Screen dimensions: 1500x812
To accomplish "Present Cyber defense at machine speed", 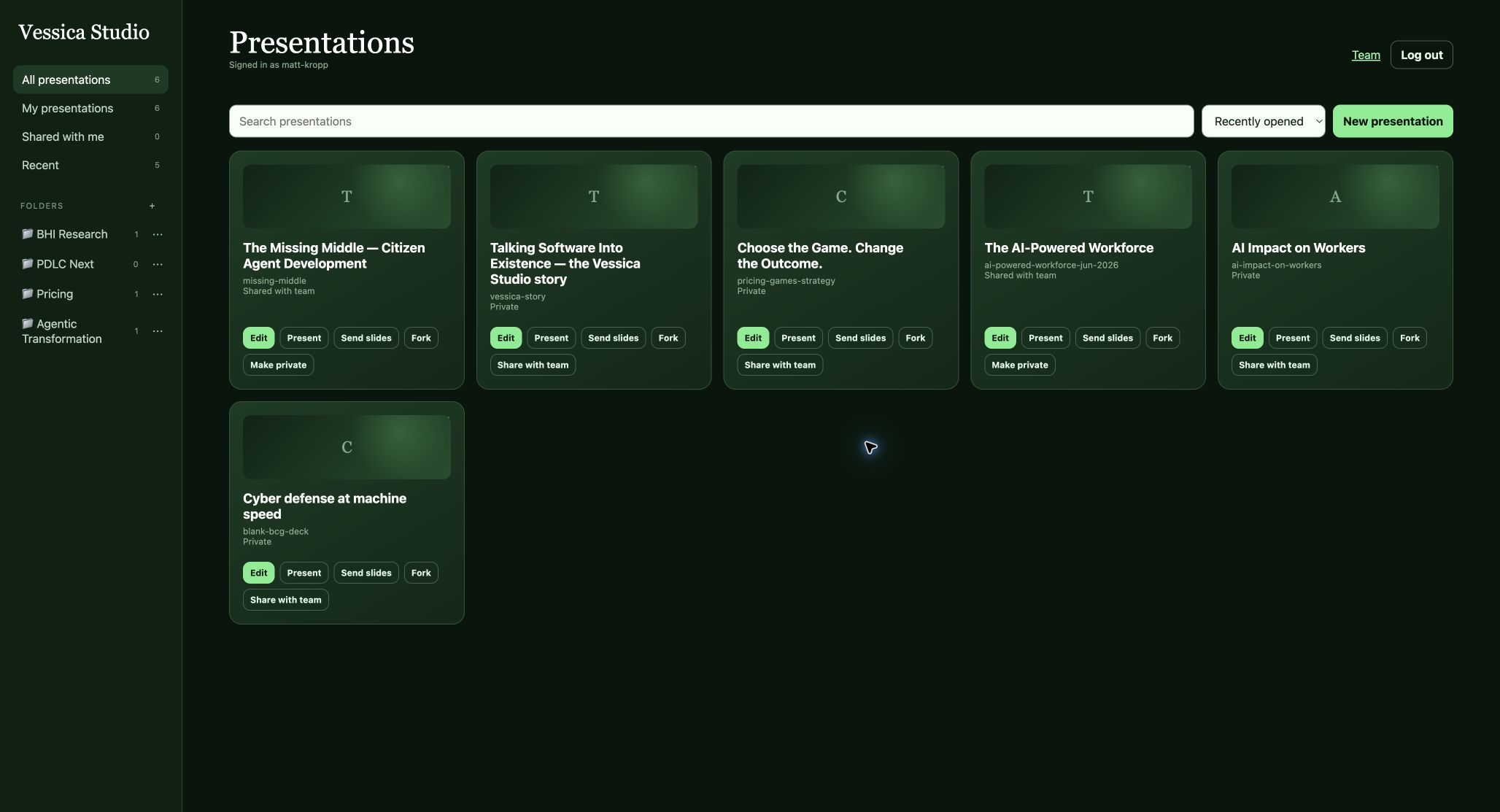I will pyautogui.click(x=304, y=573).
